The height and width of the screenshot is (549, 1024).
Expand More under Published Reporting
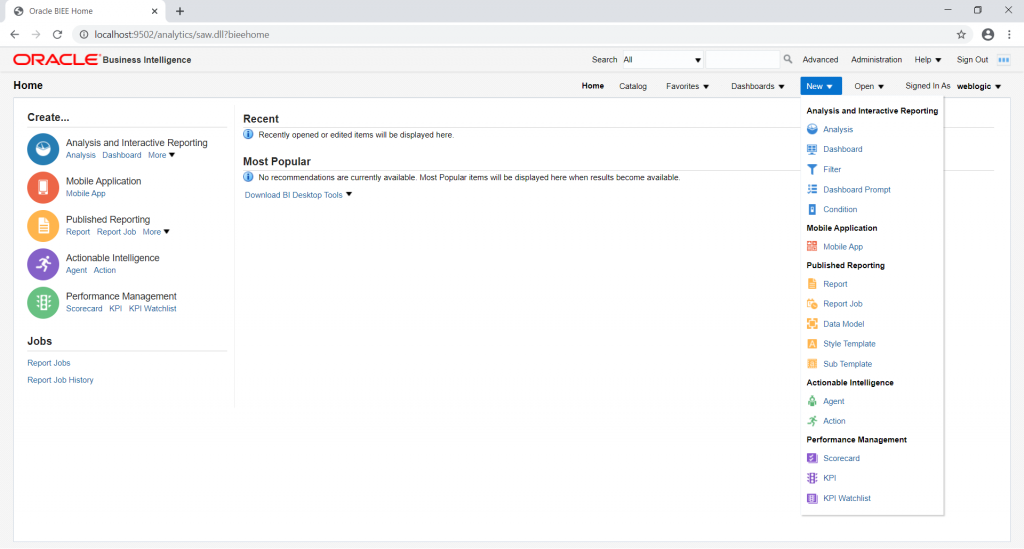click(x=156, y=232)
